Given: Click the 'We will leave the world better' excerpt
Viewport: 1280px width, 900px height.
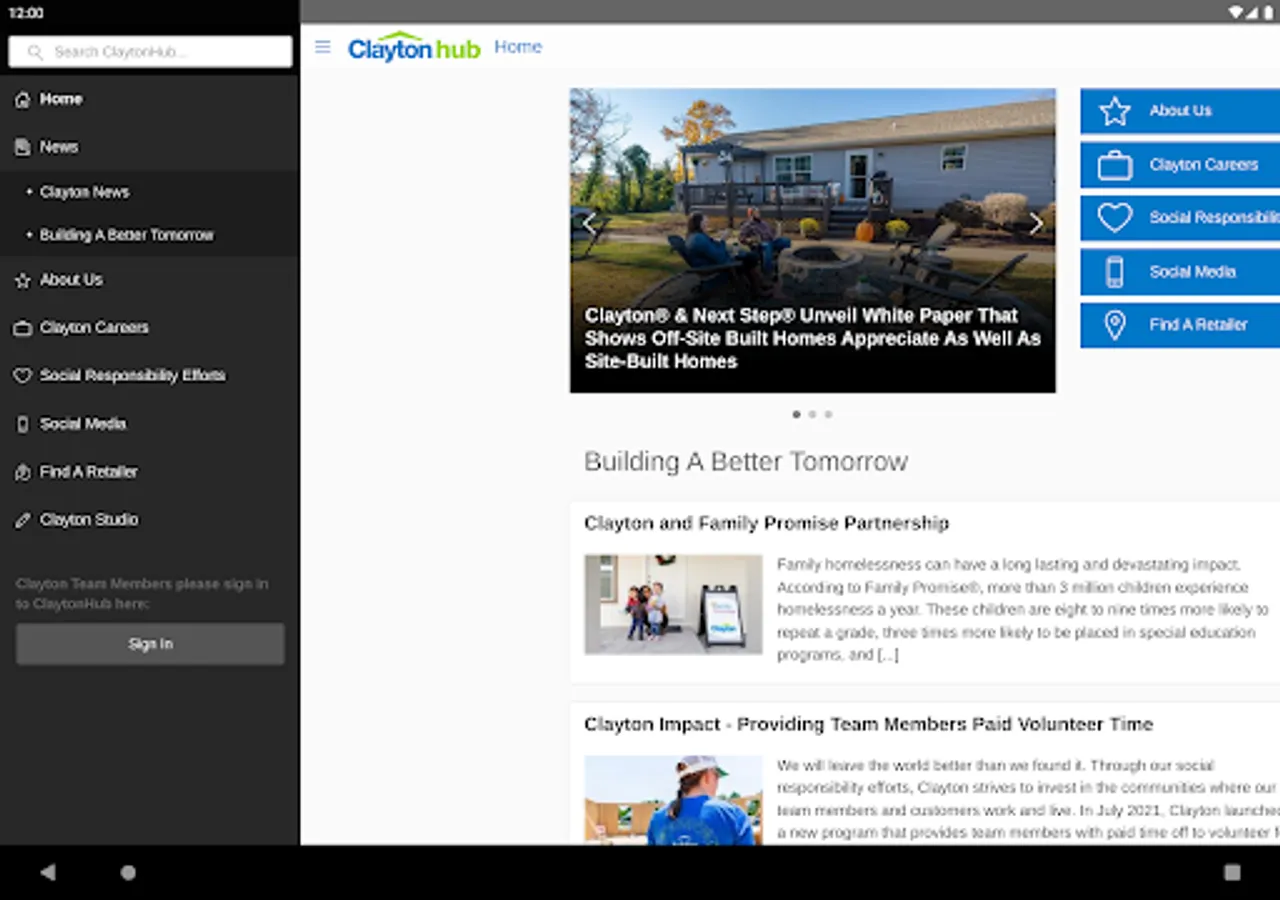Looking at the screenshot, I should point(1028,799).
